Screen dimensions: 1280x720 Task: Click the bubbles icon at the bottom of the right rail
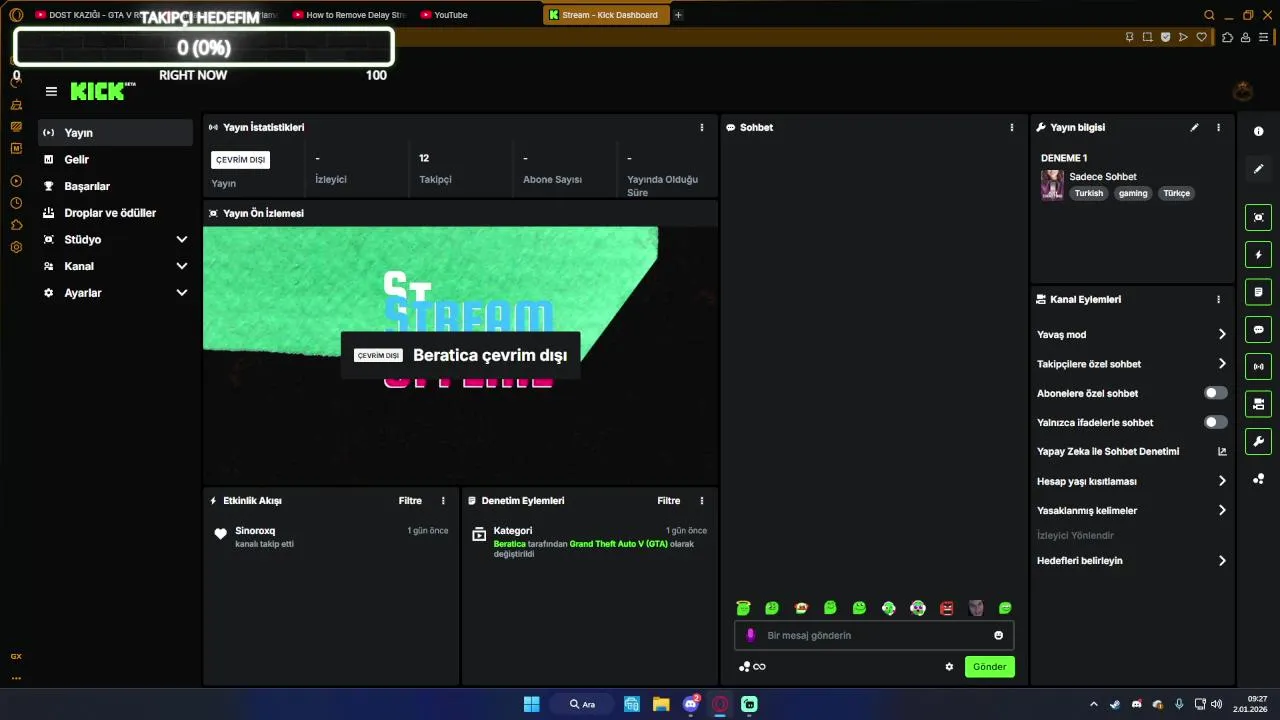click(1258, 479)
